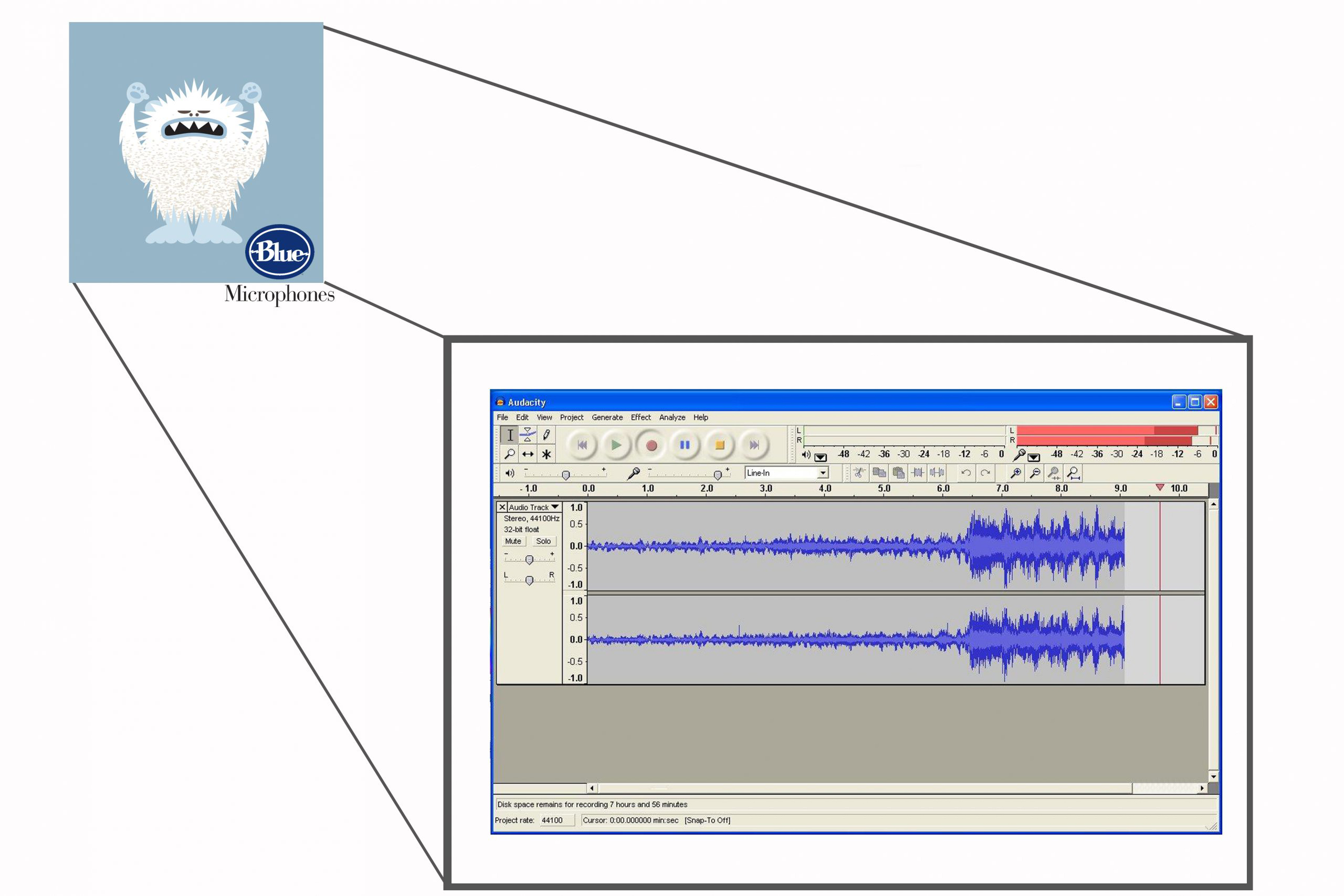Click the Zoom In icon
This screenshot has width=1344, height=896.
click(x=1015, y=472)
